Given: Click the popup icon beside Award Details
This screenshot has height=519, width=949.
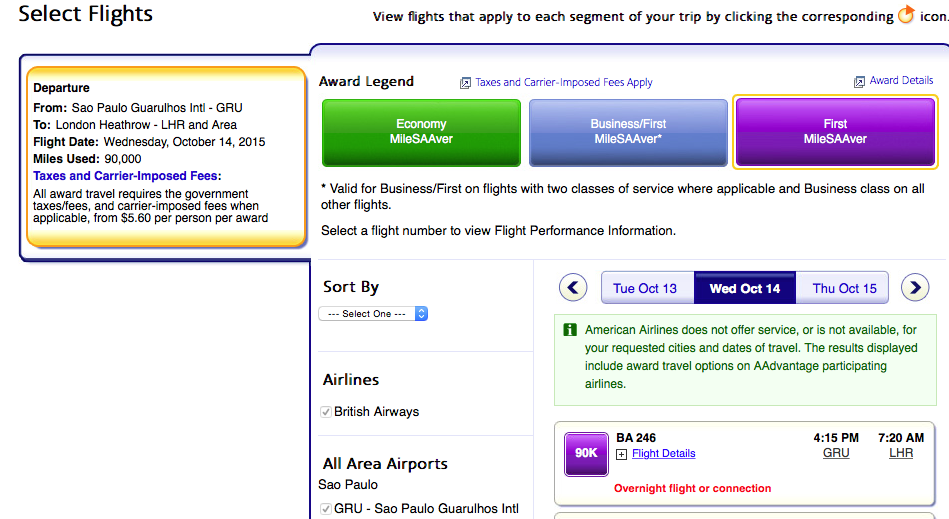Looking at the screenshot, I should click(x=859, y=81).
